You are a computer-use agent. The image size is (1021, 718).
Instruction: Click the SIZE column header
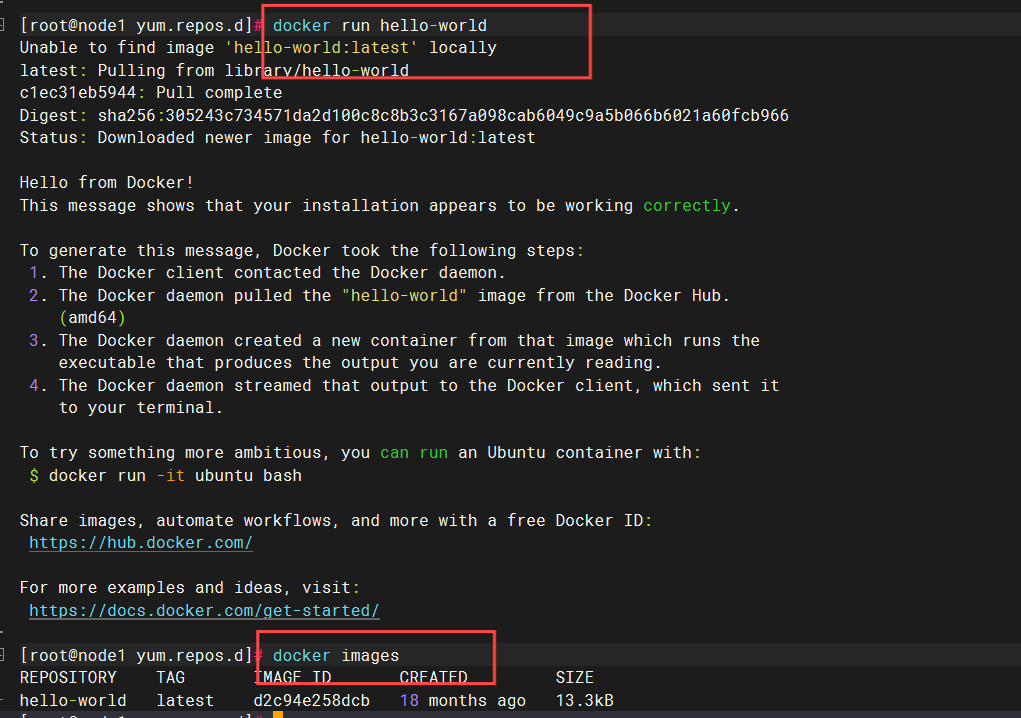[x=574, y=678]
